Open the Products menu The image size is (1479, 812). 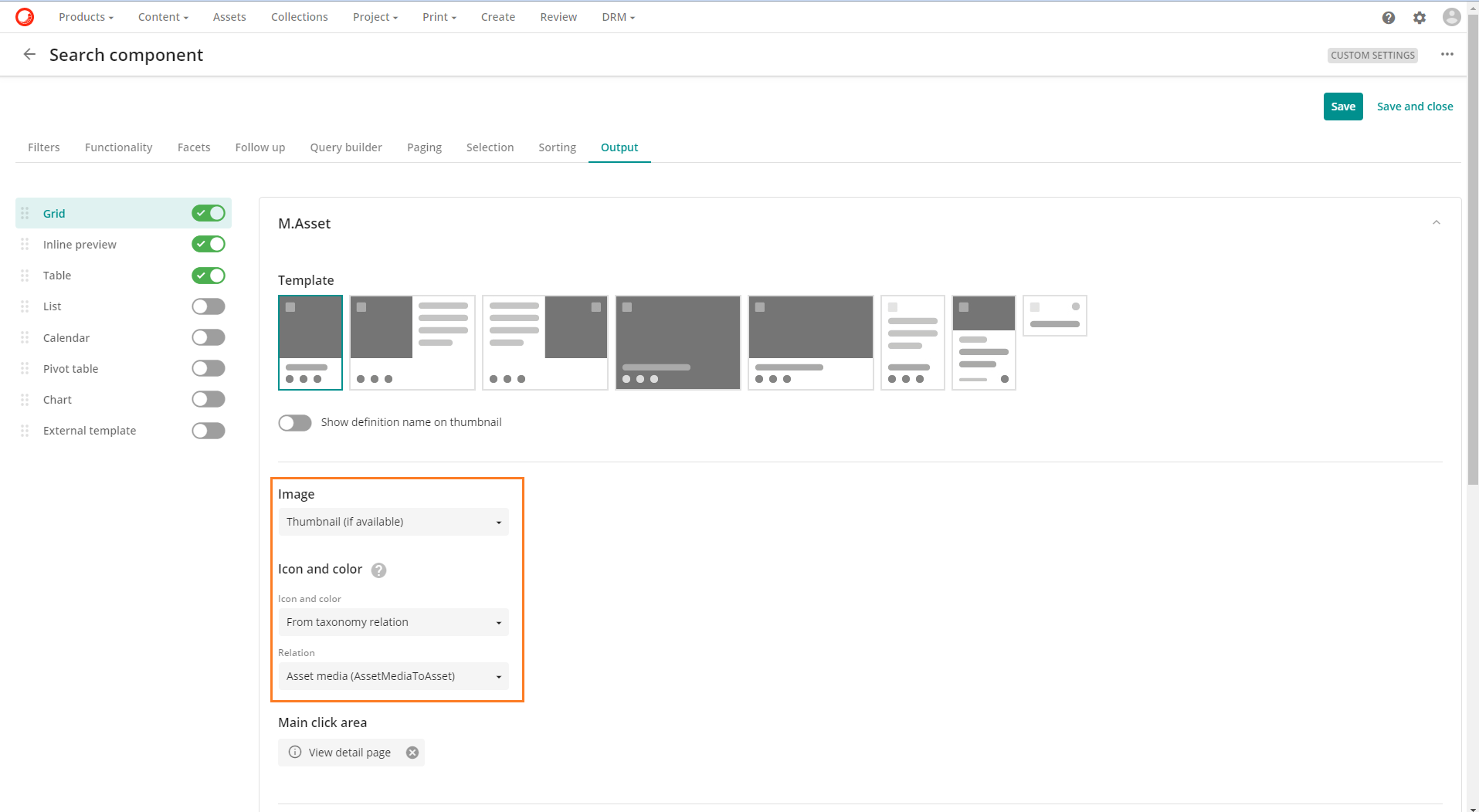pyautogui.click(x=85, y=16)
